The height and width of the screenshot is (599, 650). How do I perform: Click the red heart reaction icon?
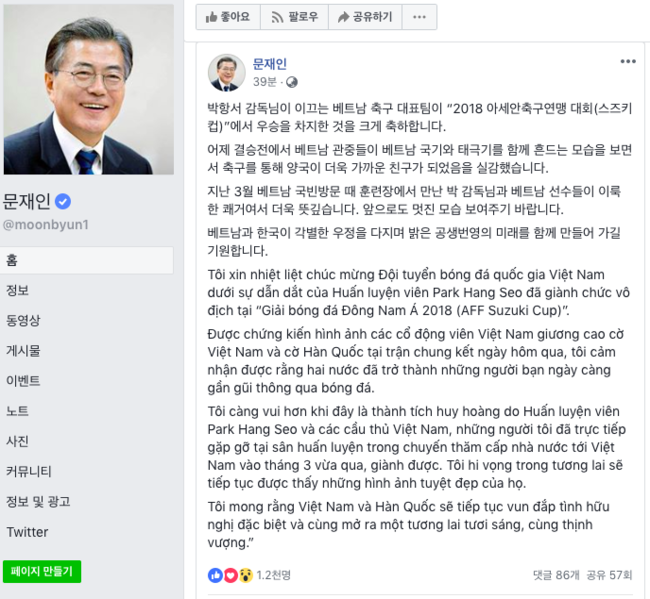tap(230, 575)
